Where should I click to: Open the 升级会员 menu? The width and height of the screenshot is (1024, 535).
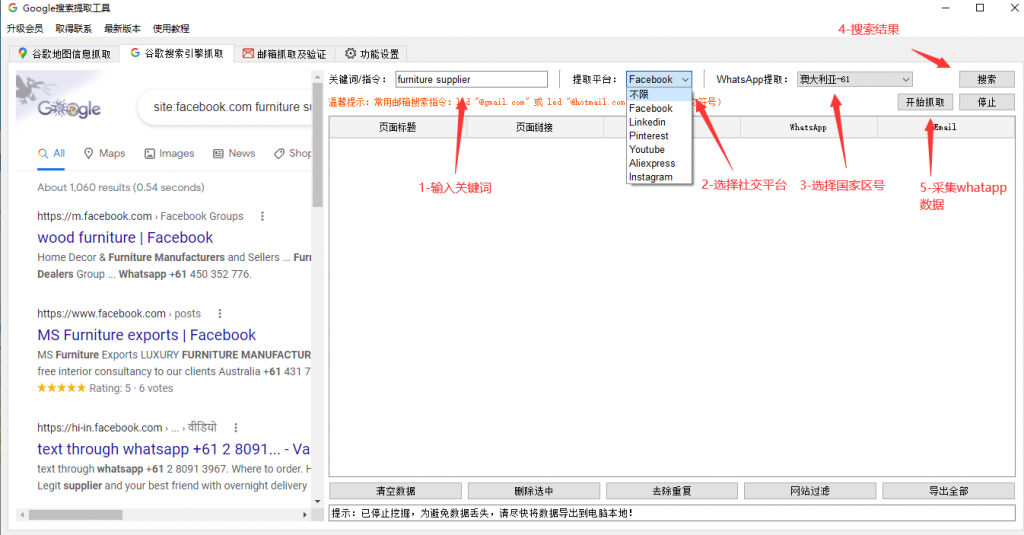25,28
